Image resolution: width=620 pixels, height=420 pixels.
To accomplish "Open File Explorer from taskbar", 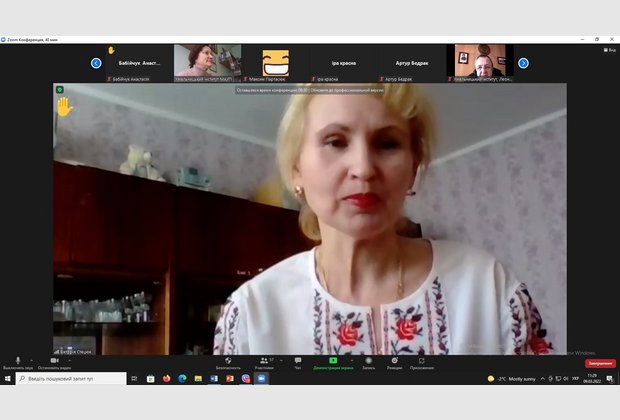I will [198, 378].
